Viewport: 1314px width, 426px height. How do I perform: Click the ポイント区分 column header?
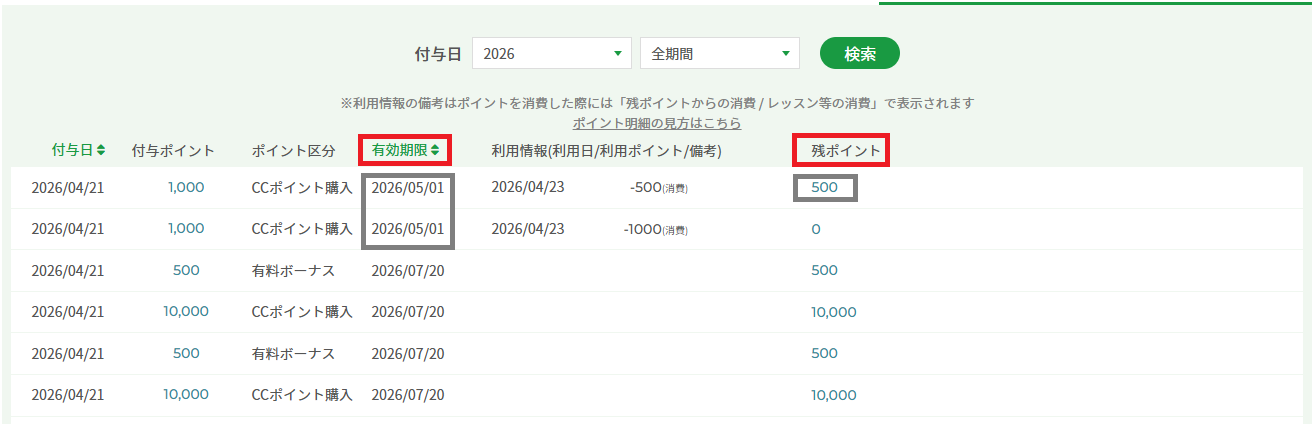click(x=293, y=151)
